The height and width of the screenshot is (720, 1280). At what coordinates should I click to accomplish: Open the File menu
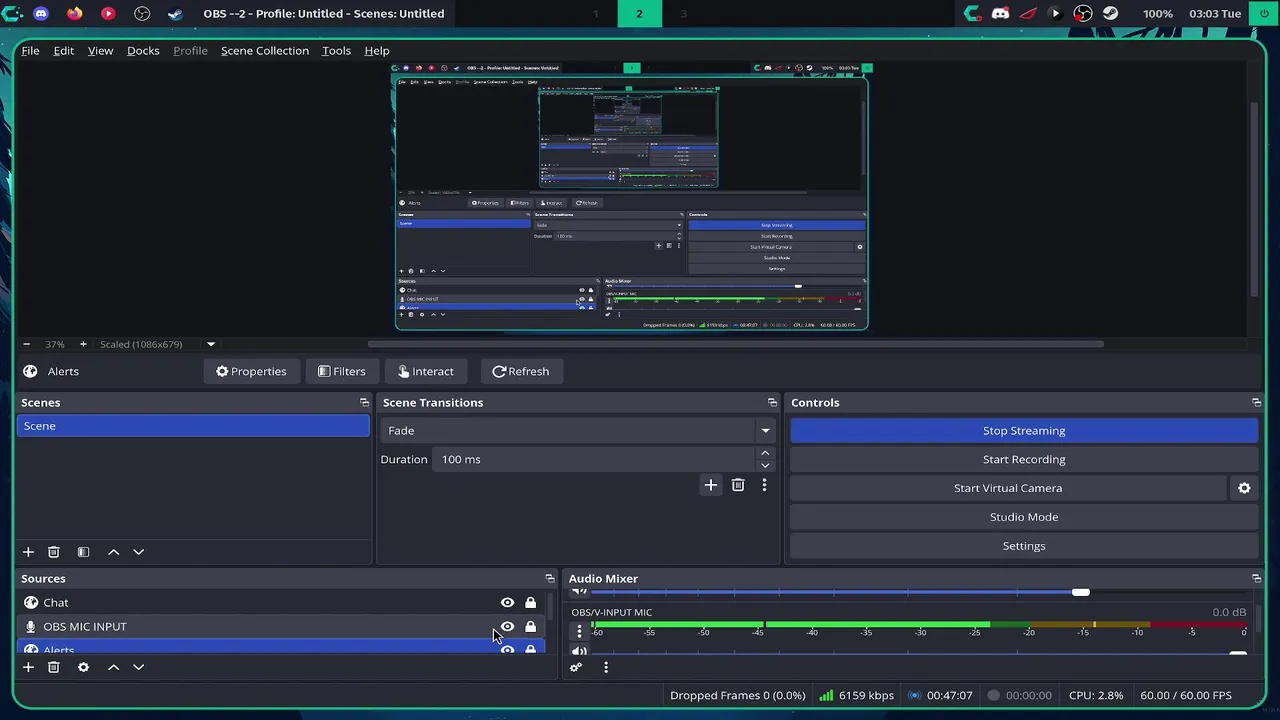[x=31, y=51]
